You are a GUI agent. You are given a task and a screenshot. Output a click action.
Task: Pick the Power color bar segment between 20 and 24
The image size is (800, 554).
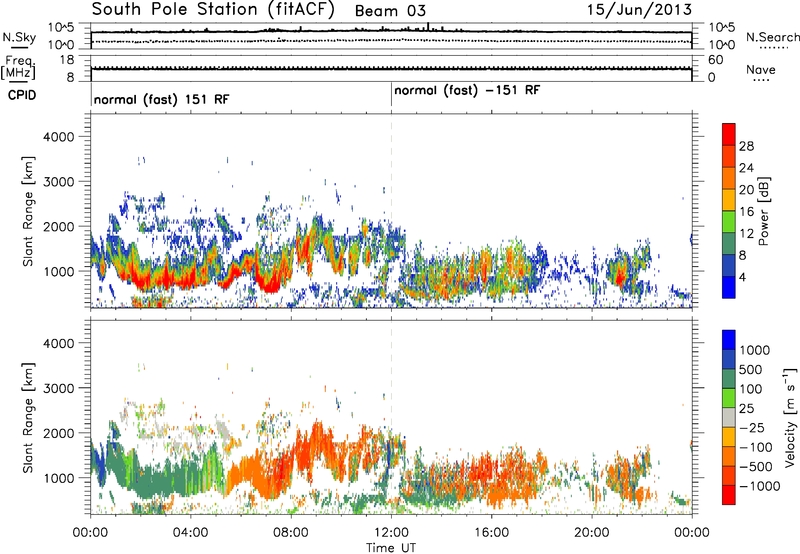click(729, 178)
